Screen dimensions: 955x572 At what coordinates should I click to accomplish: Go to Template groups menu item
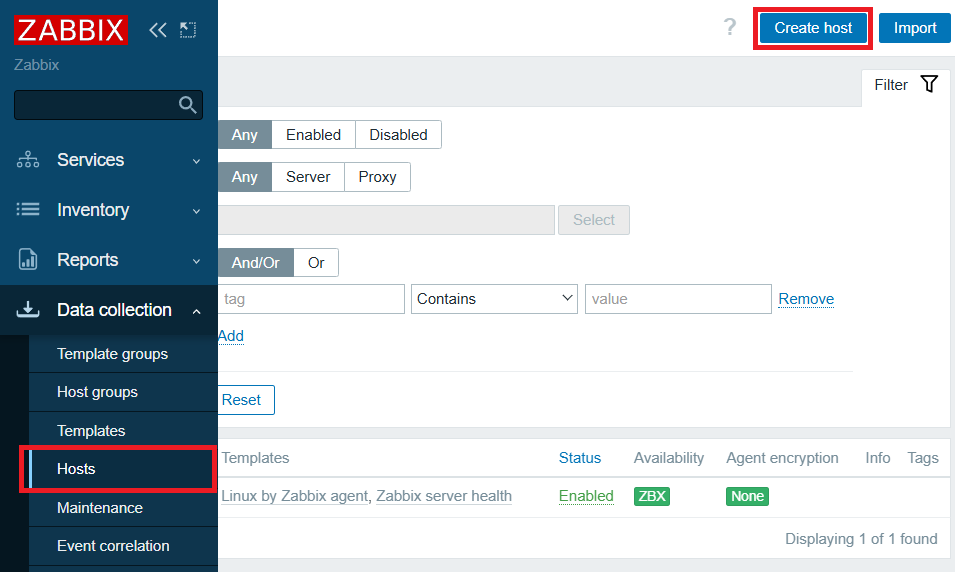pos(112,354)
